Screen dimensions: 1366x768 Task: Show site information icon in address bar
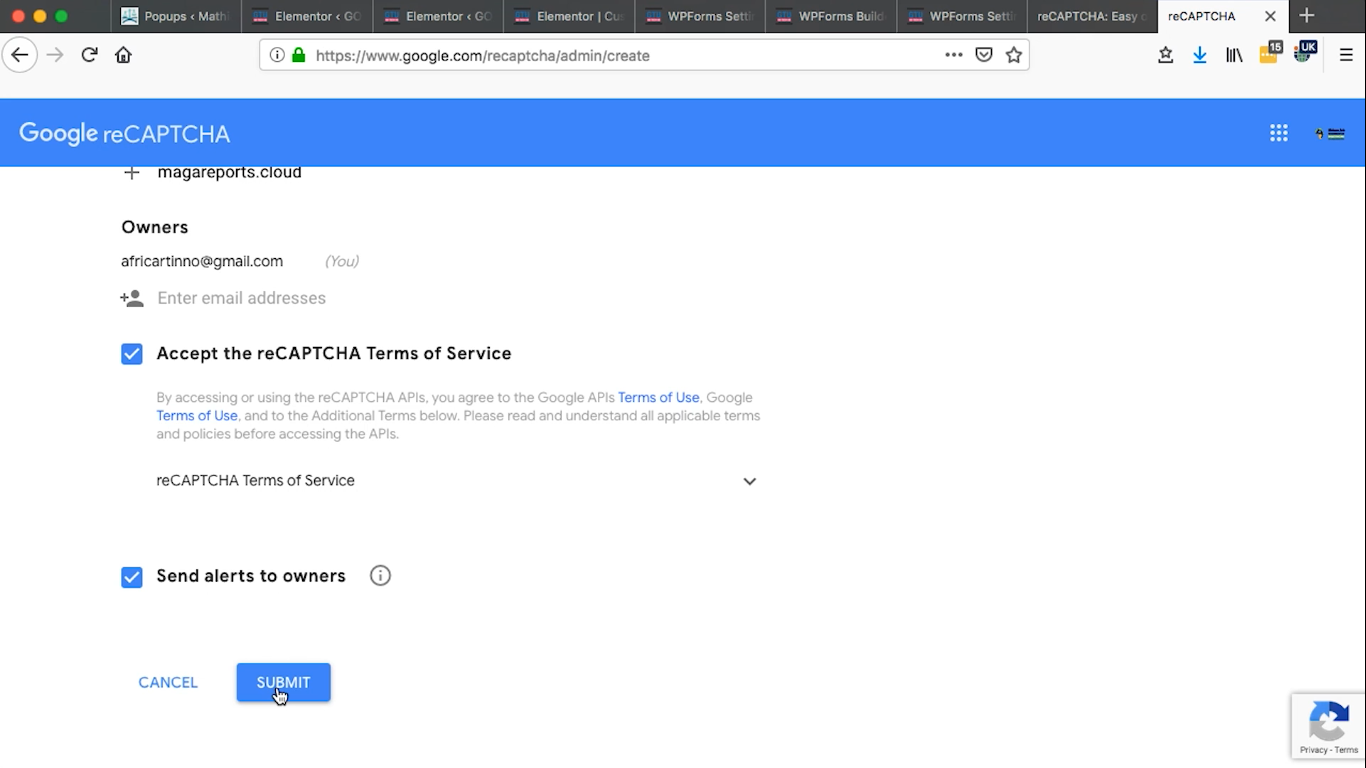[x=277, y=55]
